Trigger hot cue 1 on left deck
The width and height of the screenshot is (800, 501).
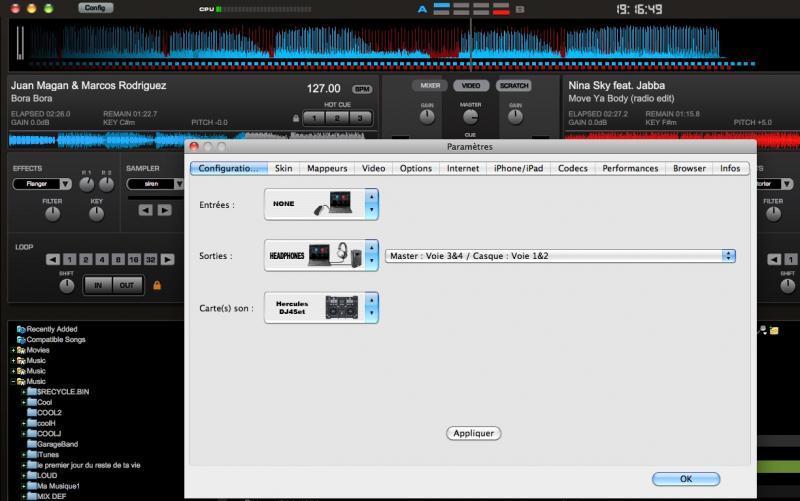click(314, 118)
